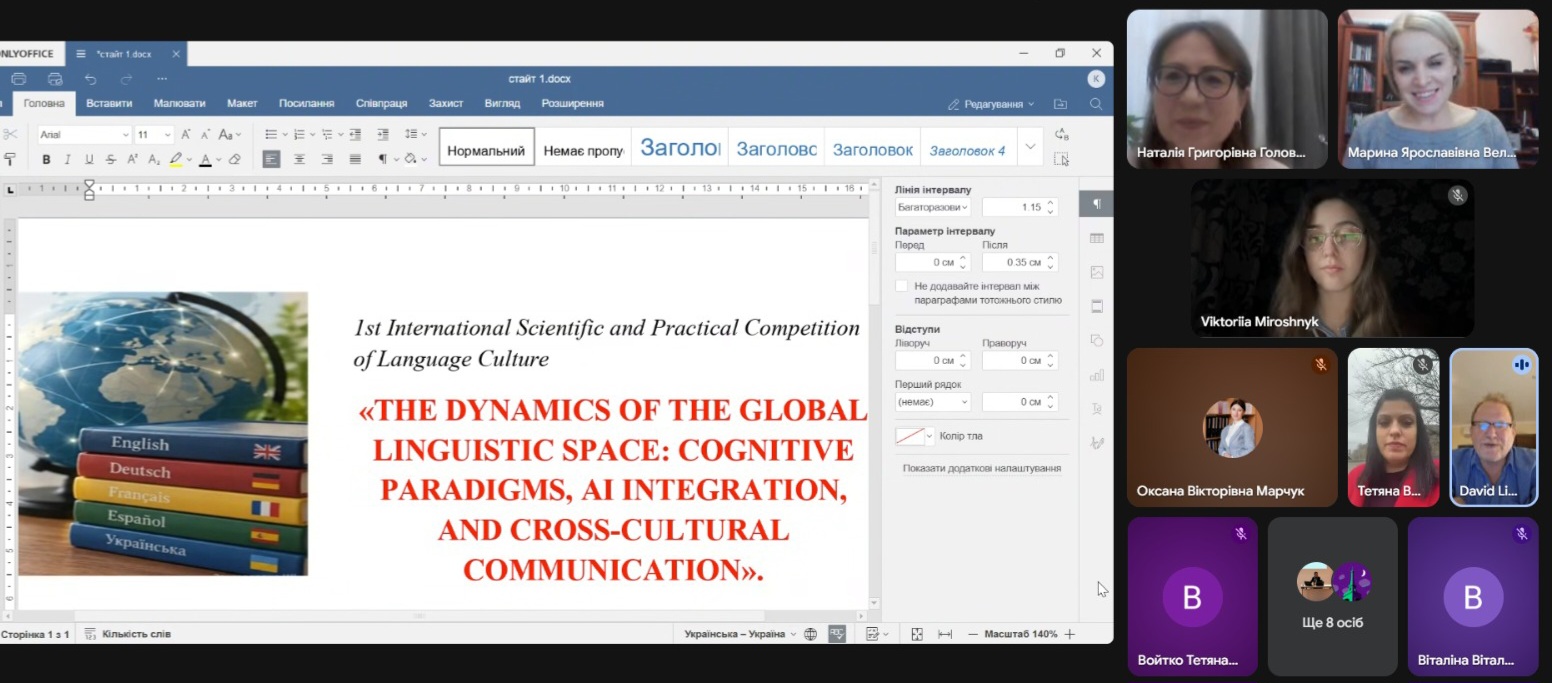Toggle spell checking in status bar
The image size is (1552, 683).
[x=838, y=634]
